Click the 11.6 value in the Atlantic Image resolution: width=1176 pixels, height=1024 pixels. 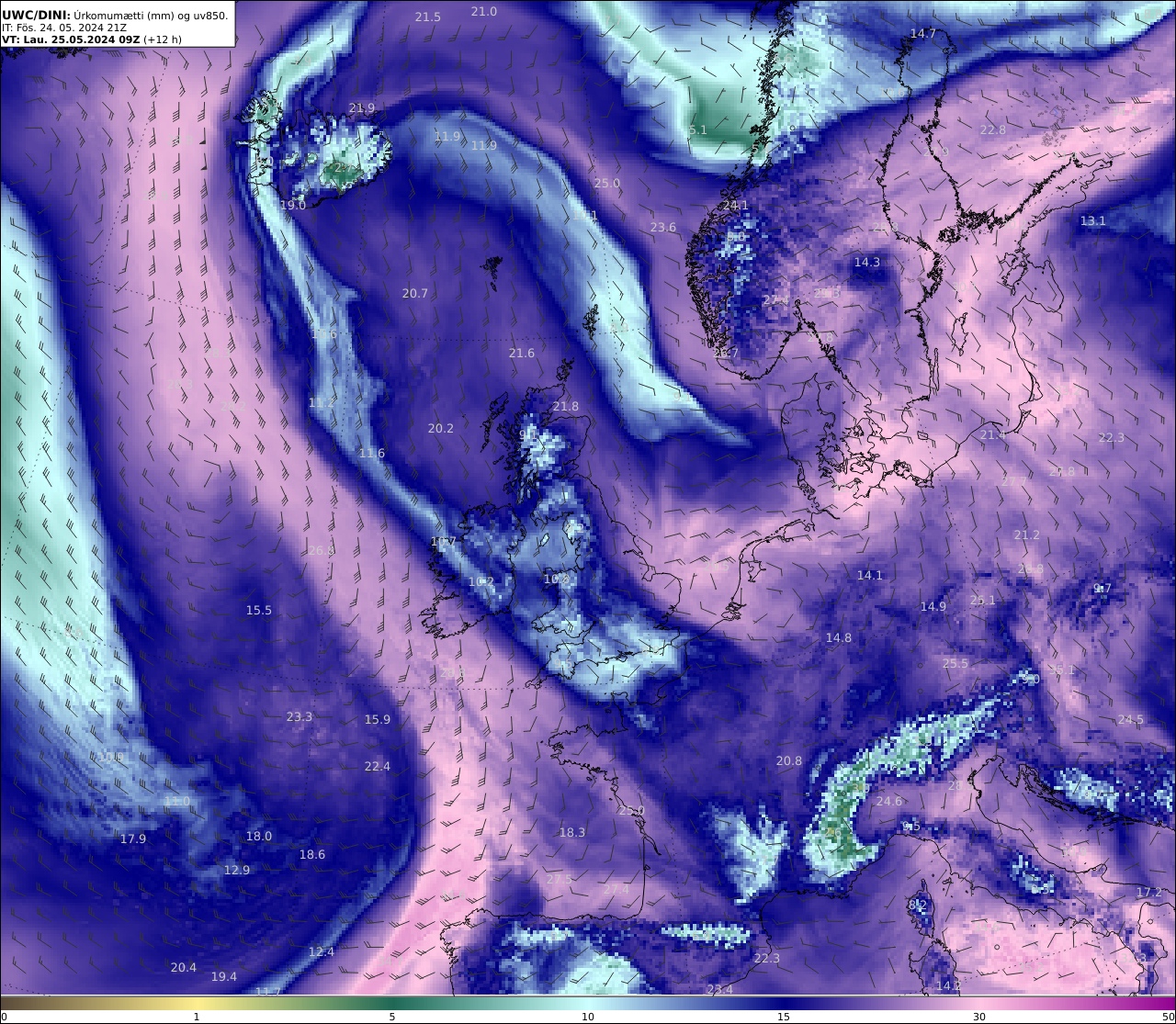[x=372, y=453]
